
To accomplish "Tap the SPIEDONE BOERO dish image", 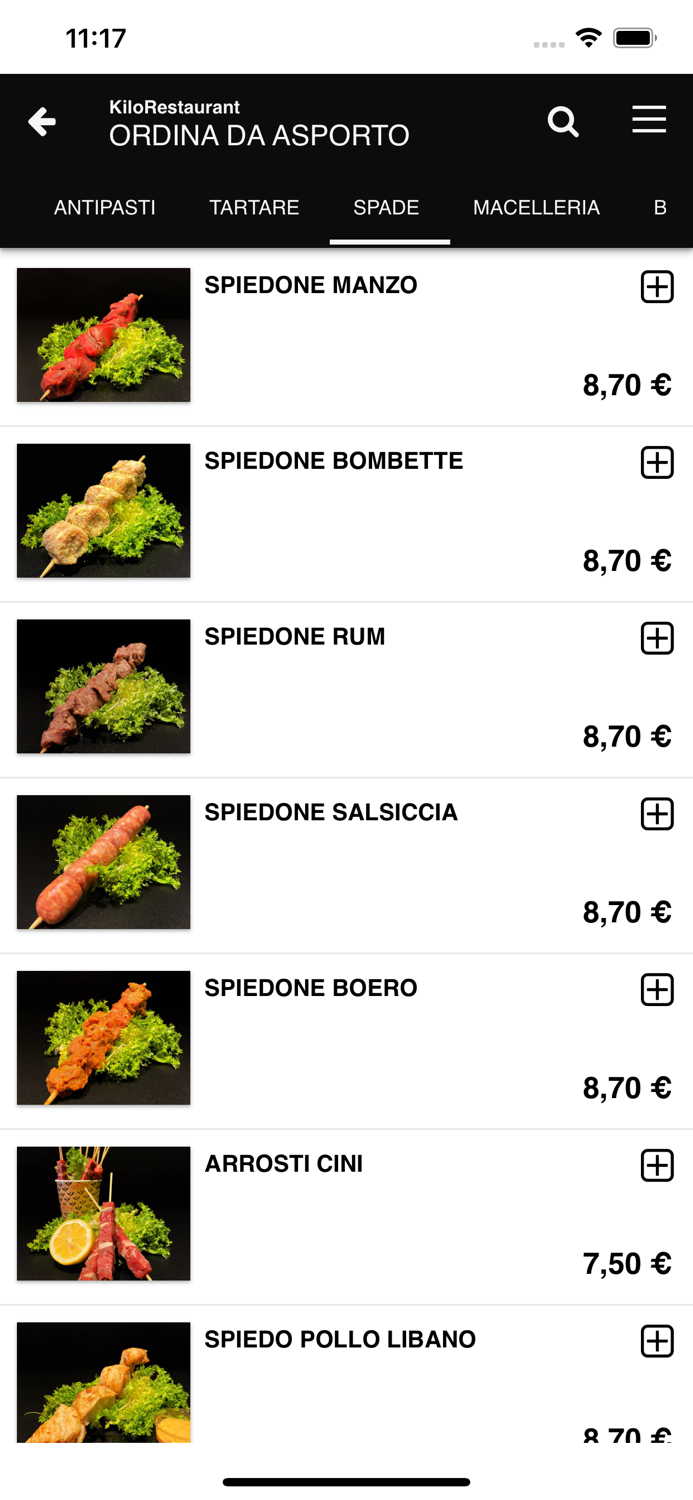I will point(102,1037).
